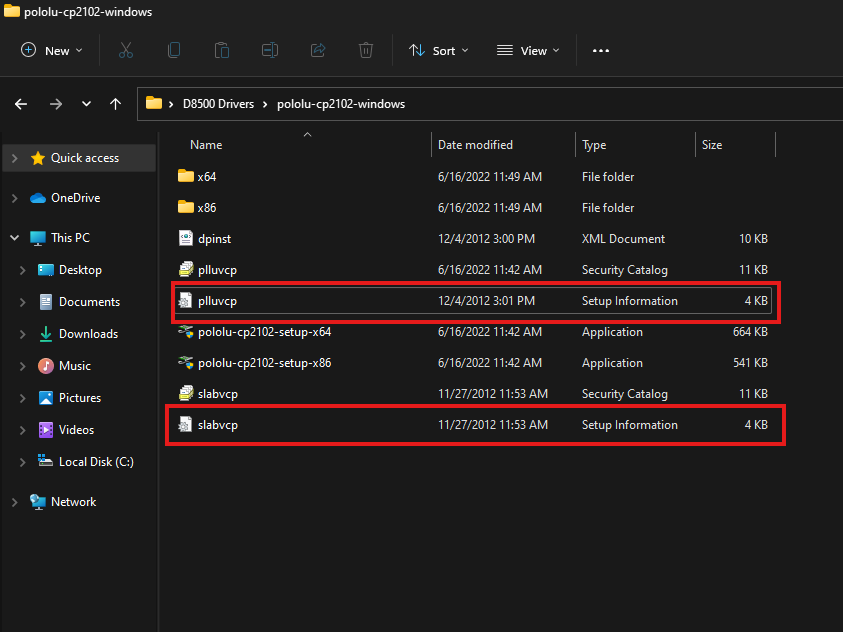Open the View options dropdown
This screenshot has height=632, width=843.
[x=528, y=50]
